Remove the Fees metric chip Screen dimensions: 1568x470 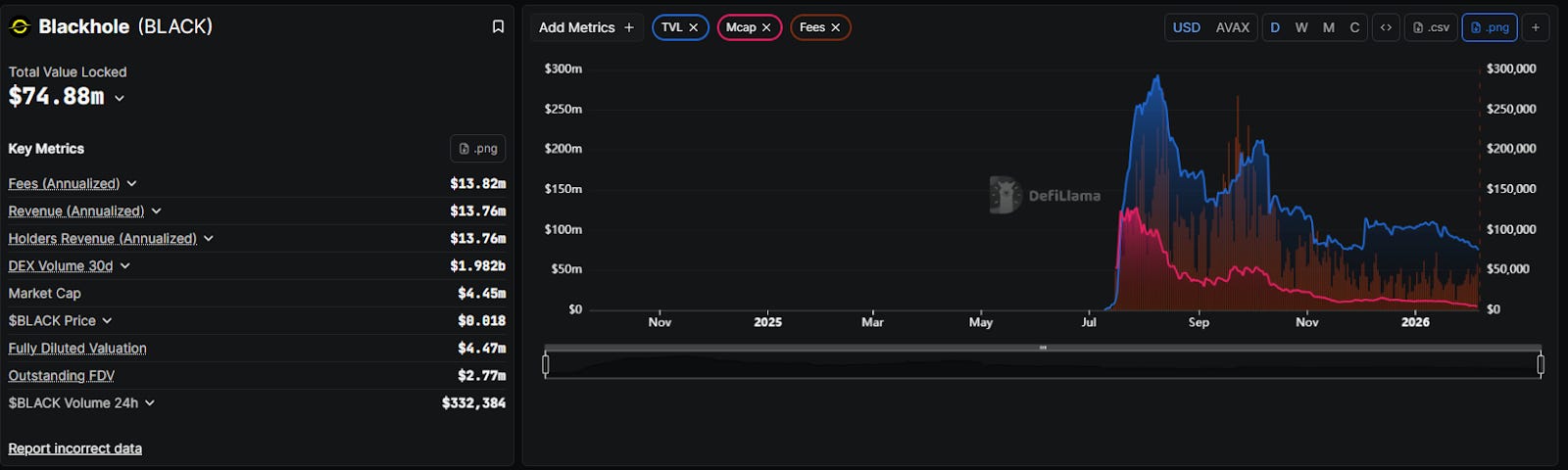click(x=836, y=27)
